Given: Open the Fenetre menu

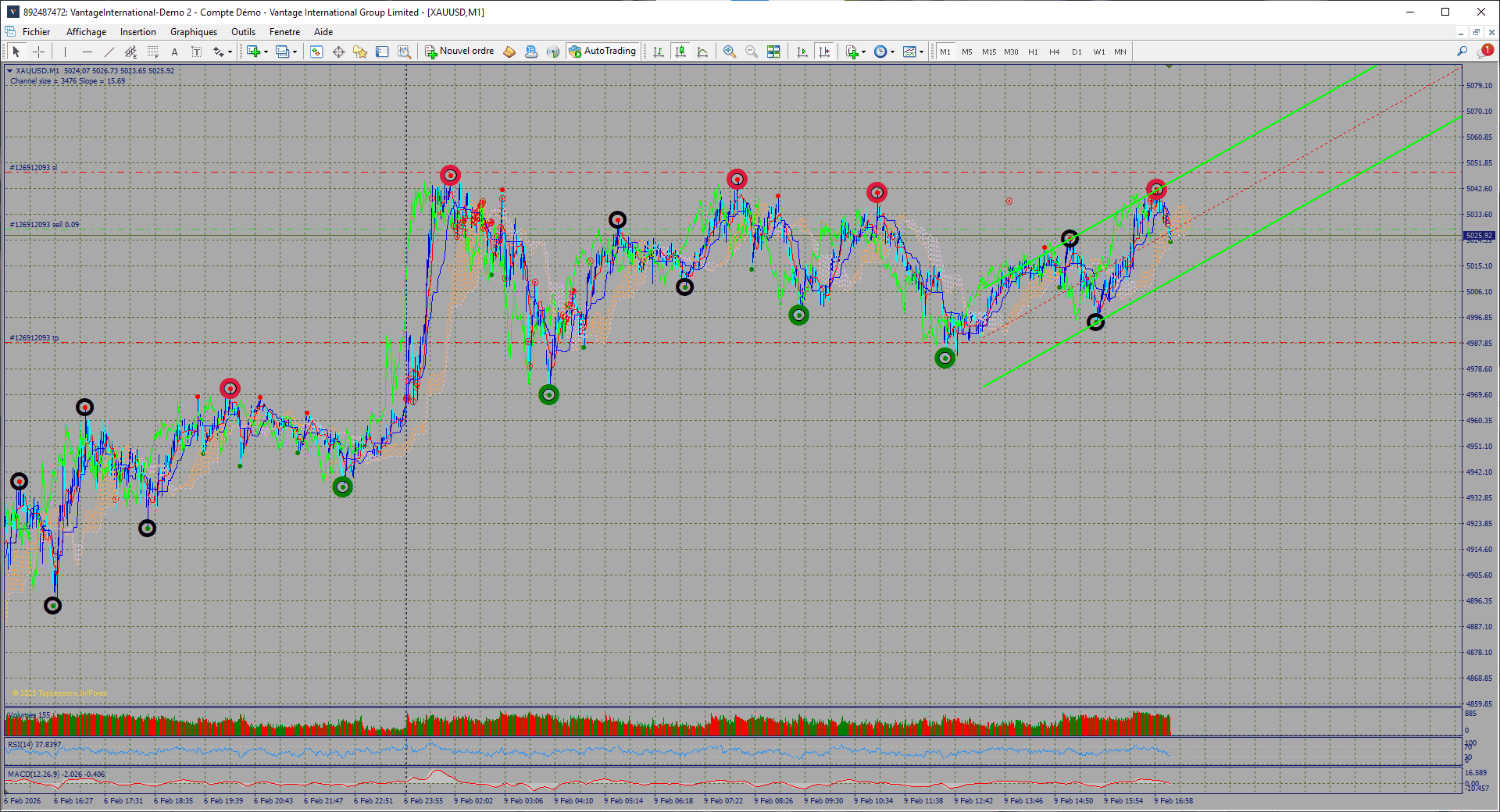Looking at the screenshot, I should point(284,32).
